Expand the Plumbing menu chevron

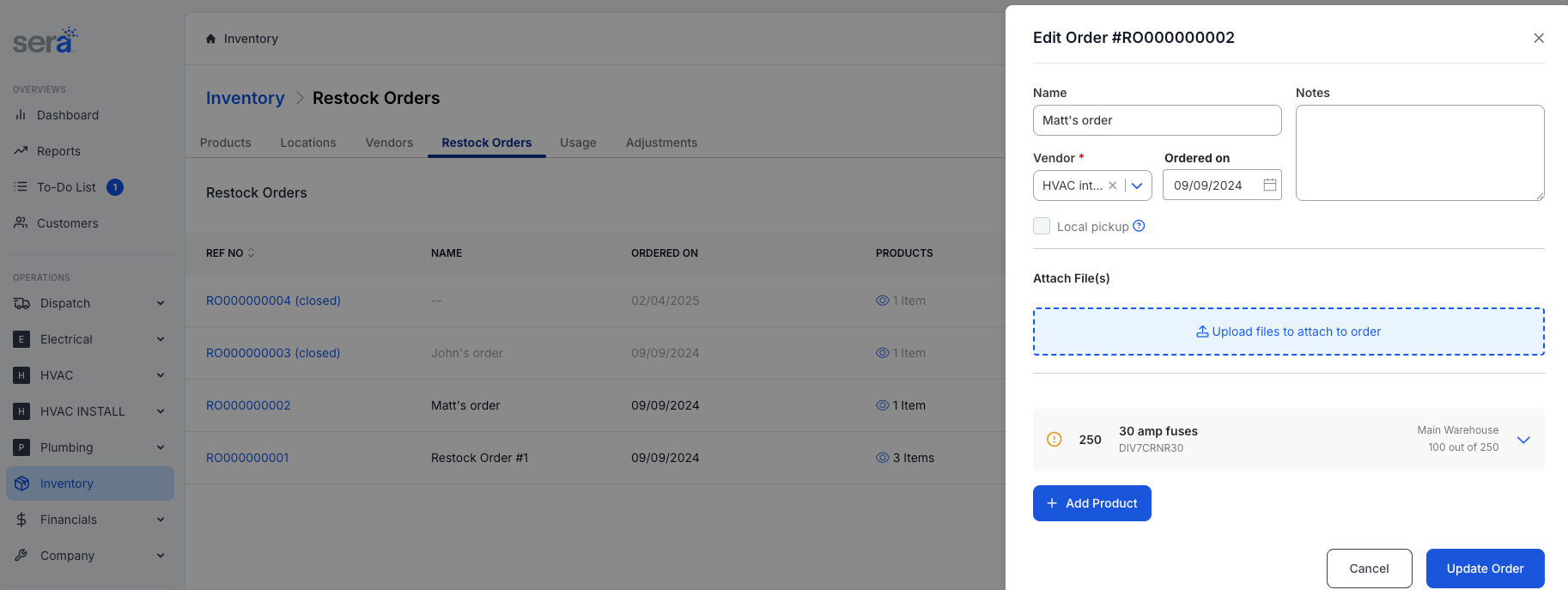[161, 447]
